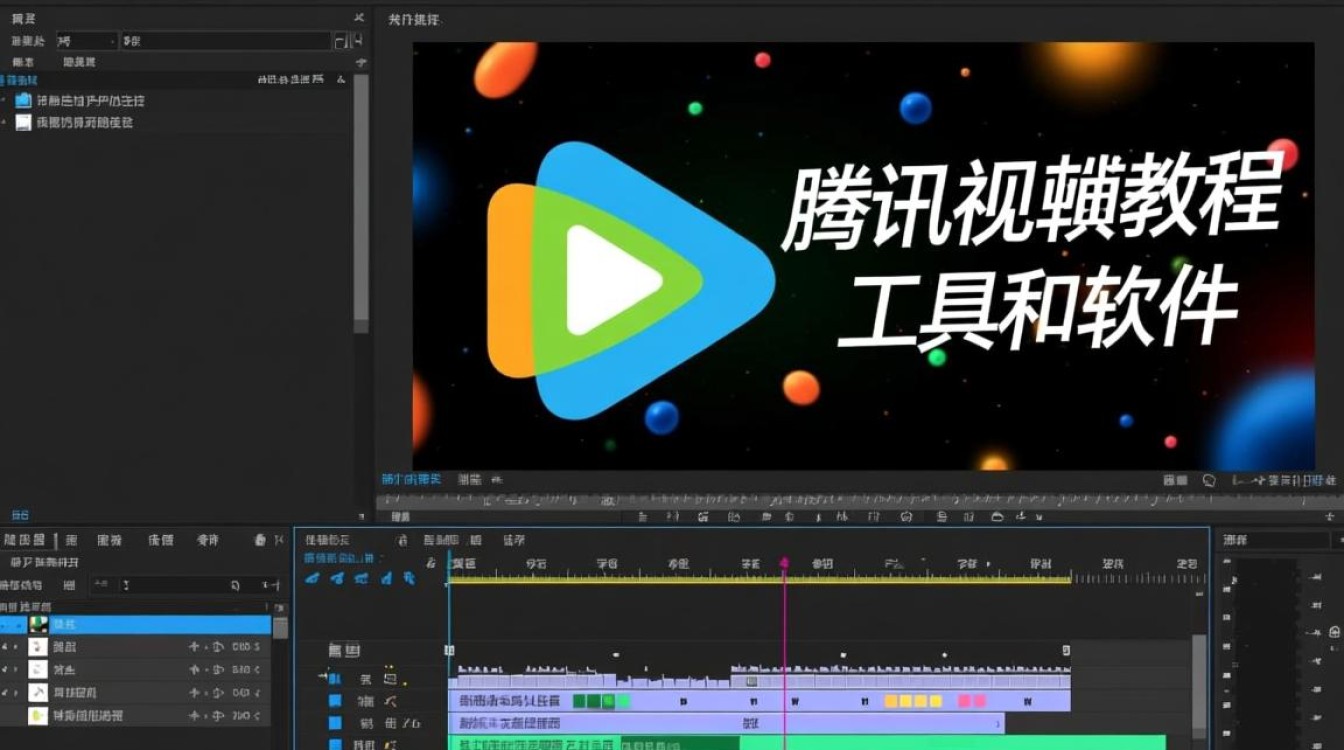
Task: Open the small dropdown before the project search field
Action: tap(87, 41)
